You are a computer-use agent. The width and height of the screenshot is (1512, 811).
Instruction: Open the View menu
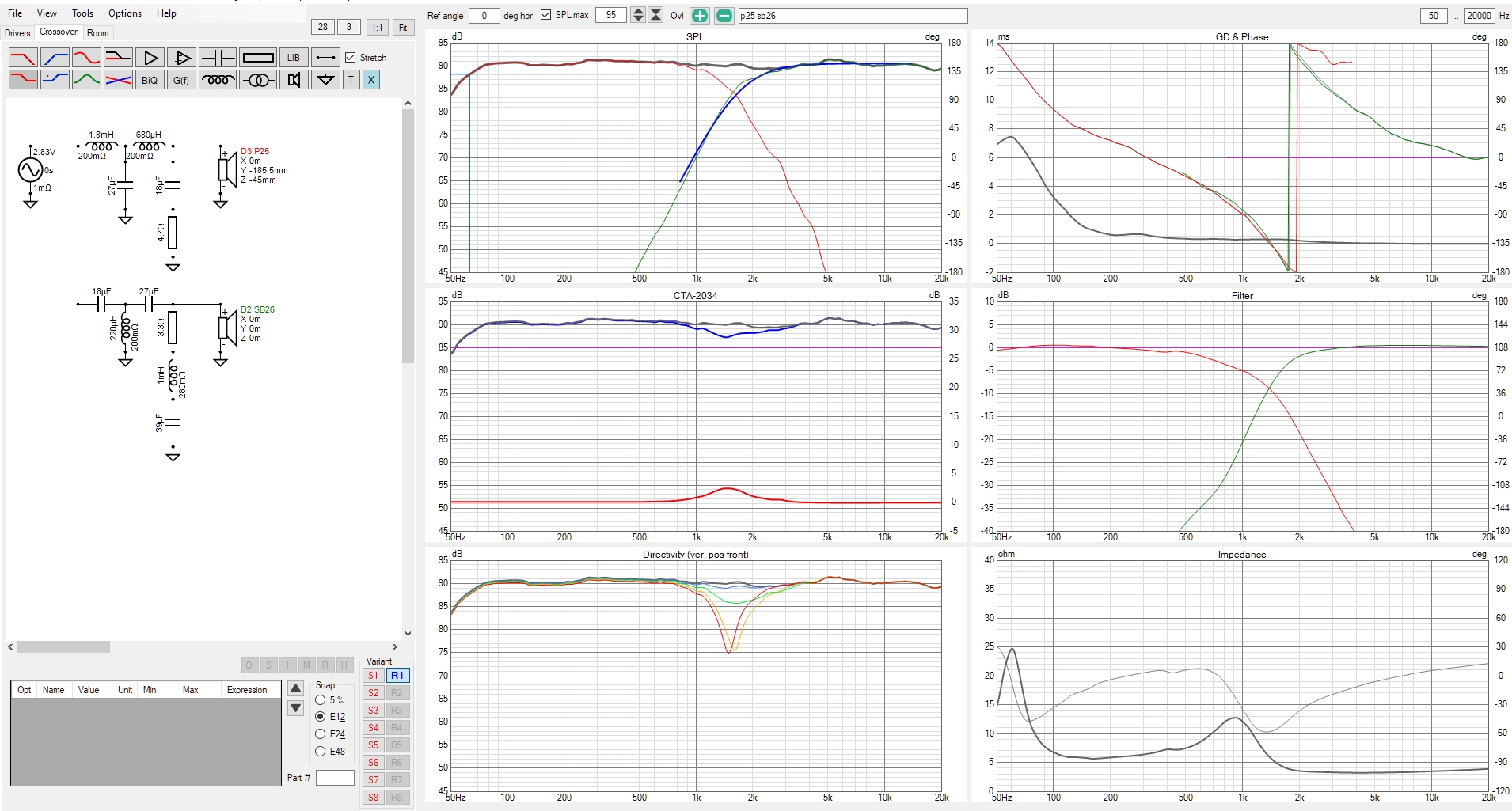(47, 13)
